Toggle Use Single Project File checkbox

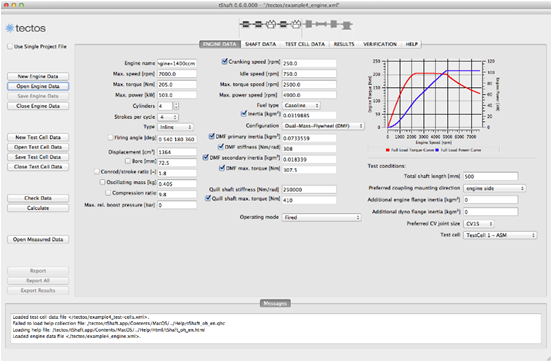[10, 46]
